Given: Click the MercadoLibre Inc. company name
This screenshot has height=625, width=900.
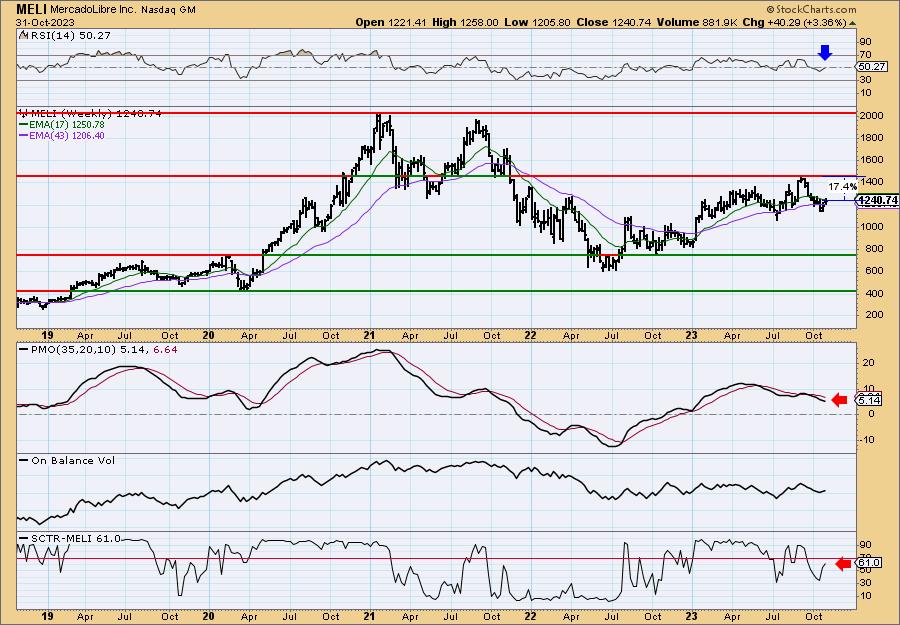Looking at the screenshot, I should click(95, 10).
